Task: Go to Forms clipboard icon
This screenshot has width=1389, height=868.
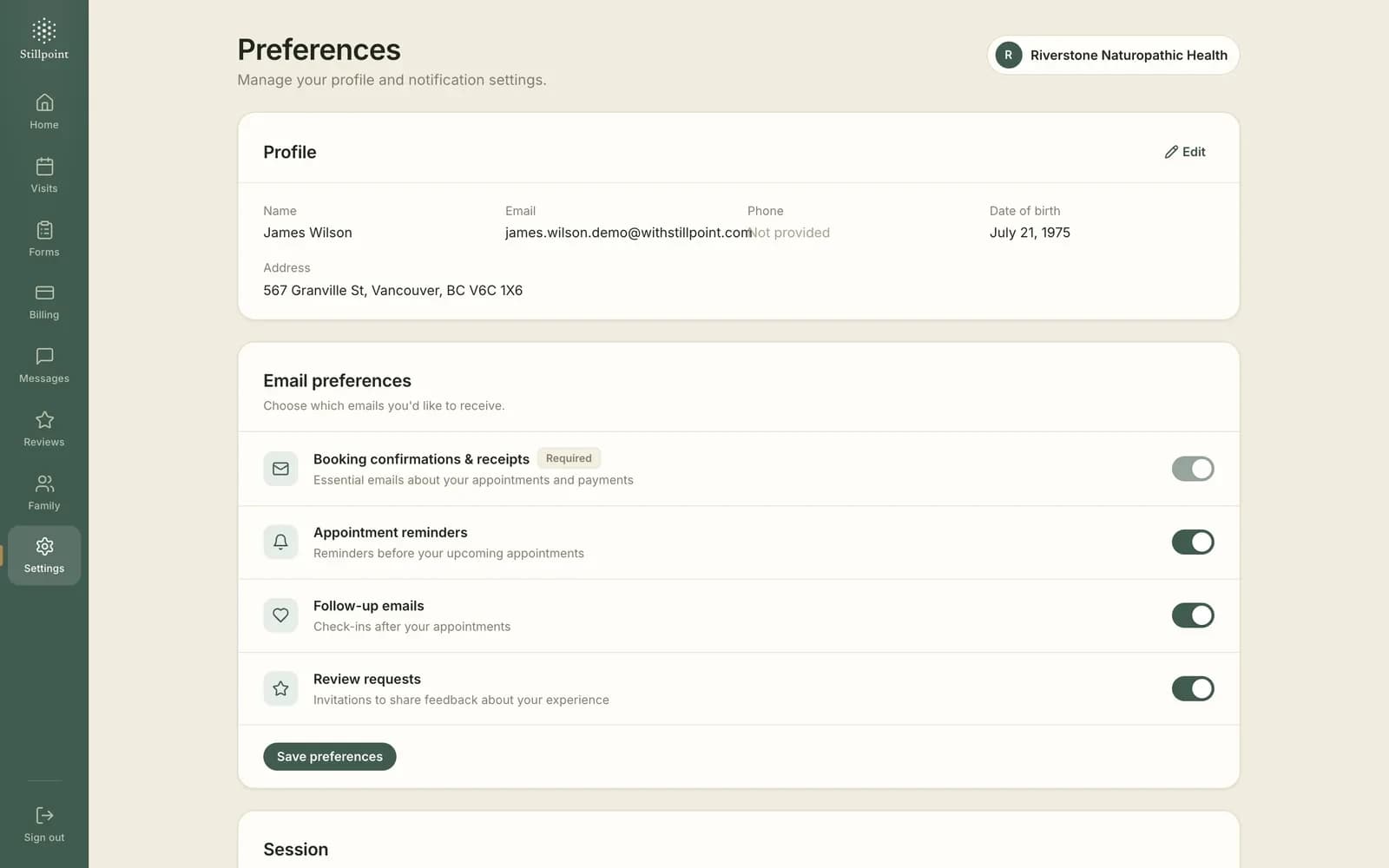Action: tap(44, 230)
